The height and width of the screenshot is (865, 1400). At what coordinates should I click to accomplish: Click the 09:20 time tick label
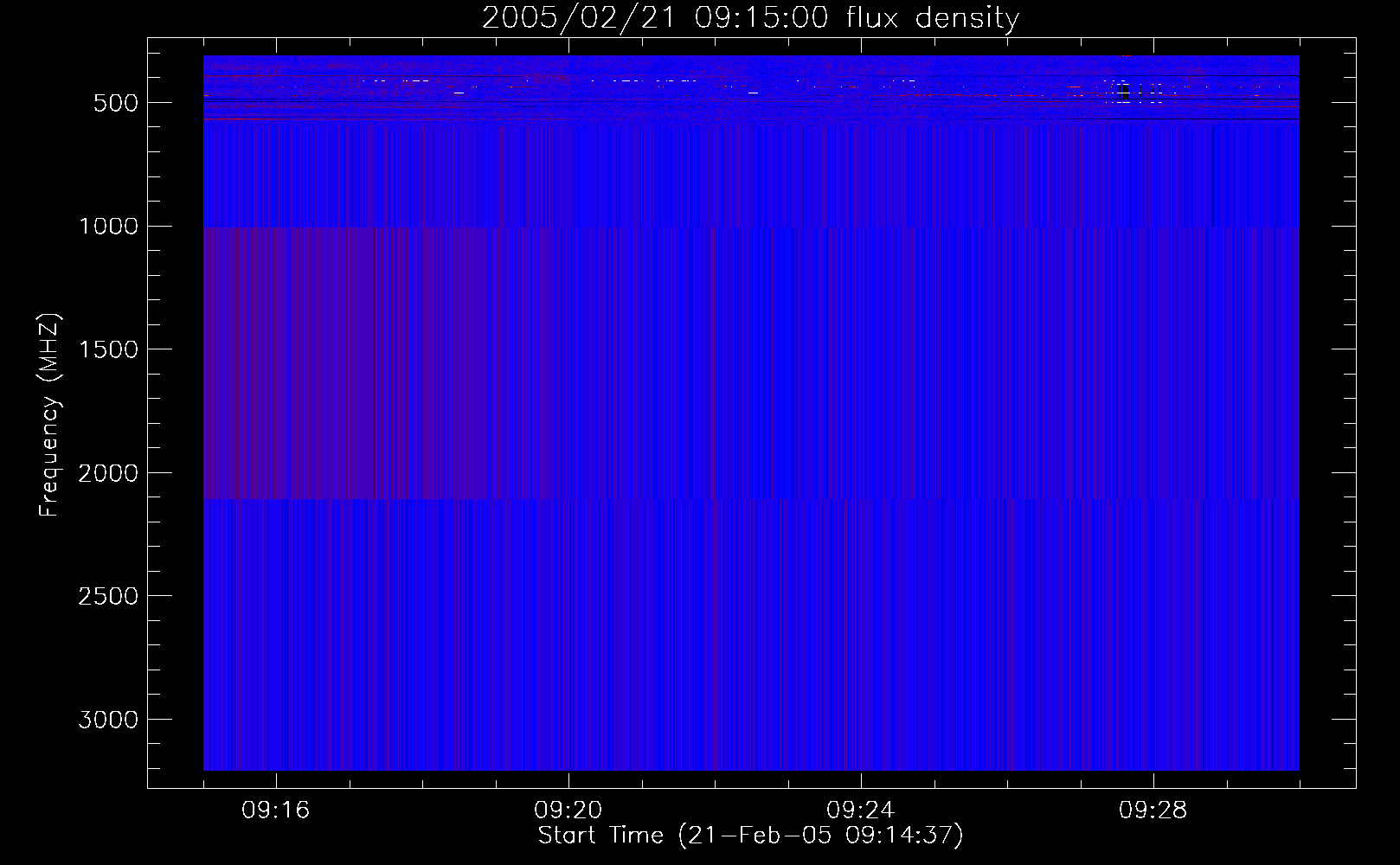click(568, 811)
